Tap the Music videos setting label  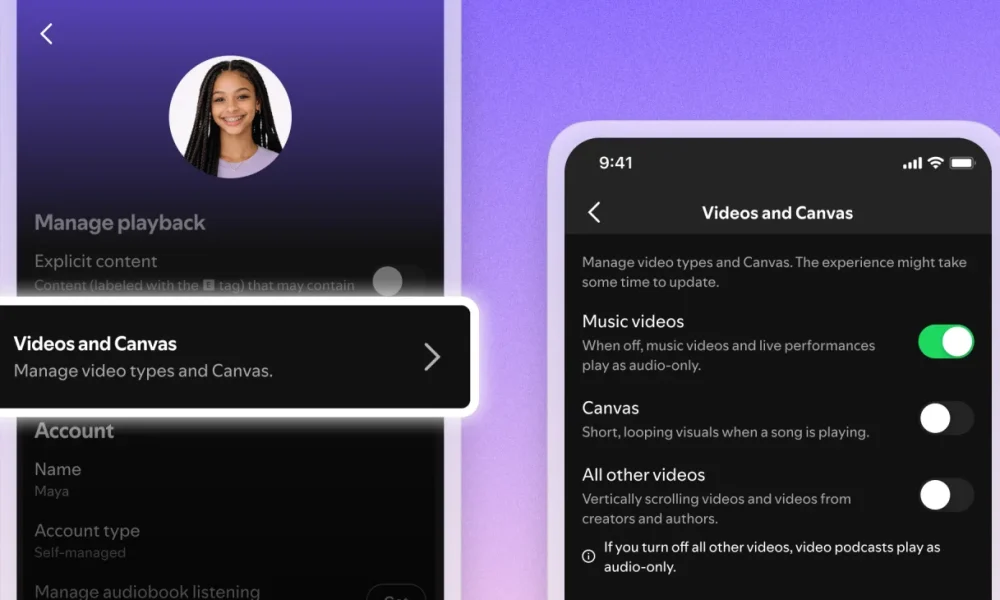tap(633, 321)
